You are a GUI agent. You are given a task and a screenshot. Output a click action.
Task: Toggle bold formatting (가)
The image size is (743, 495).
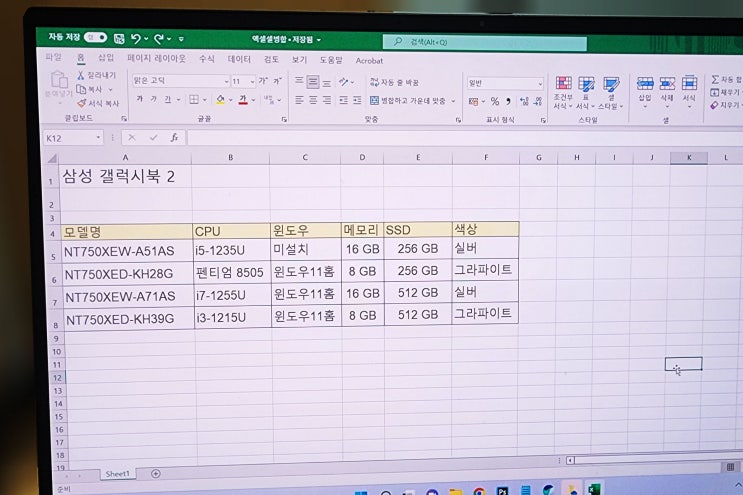click(139, 99)
